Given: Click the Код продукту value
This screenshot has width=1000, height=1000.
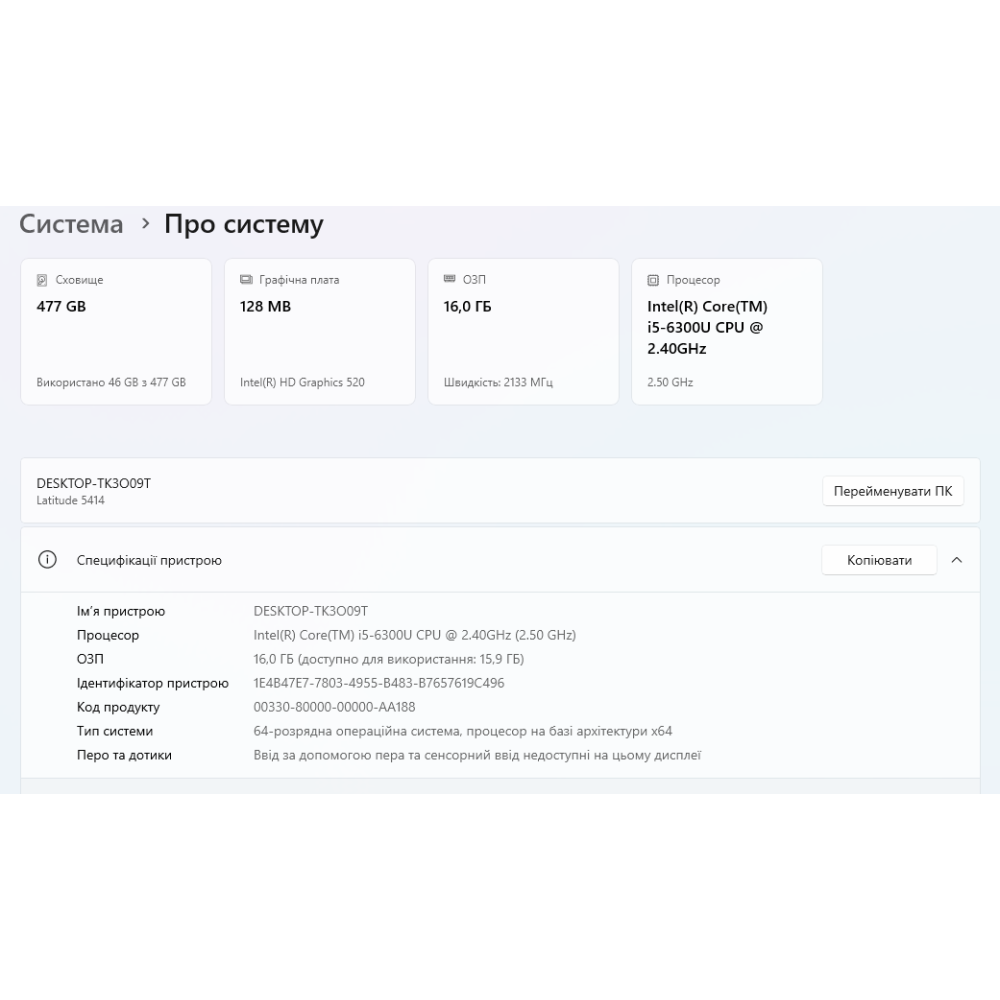Looking at the screenshot, I should pos(334,707).
